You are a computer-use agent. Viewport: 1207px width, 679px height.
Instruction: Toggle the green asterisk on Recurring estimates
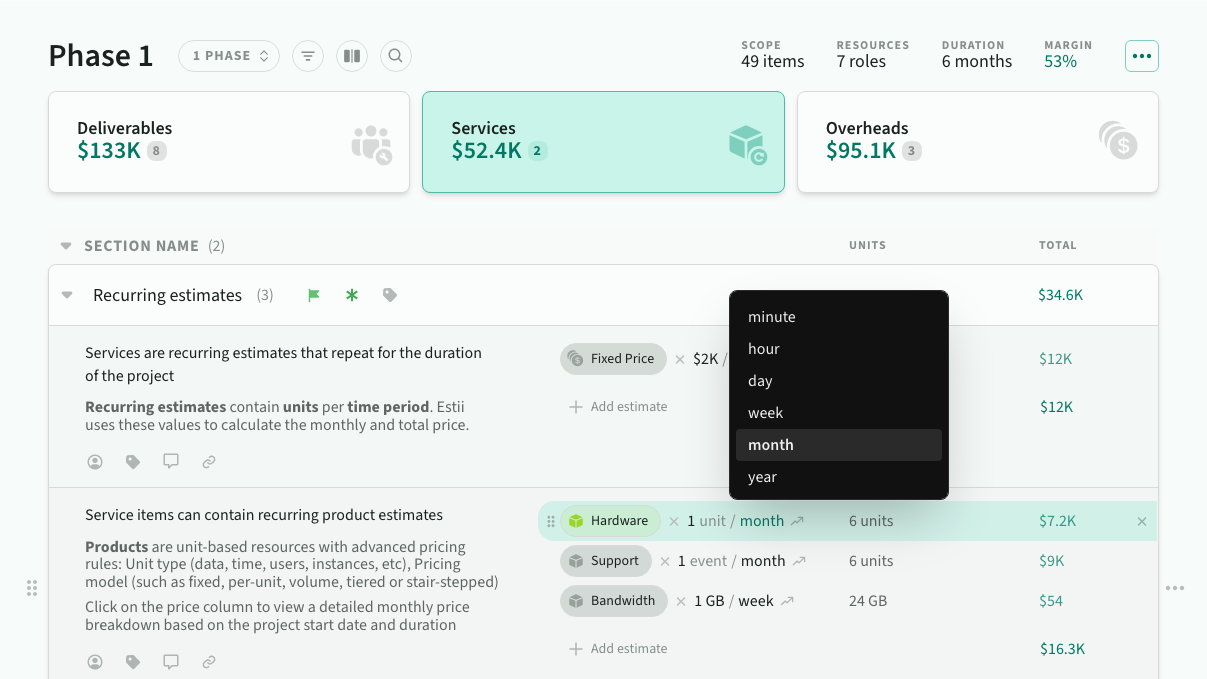[351, 295]
